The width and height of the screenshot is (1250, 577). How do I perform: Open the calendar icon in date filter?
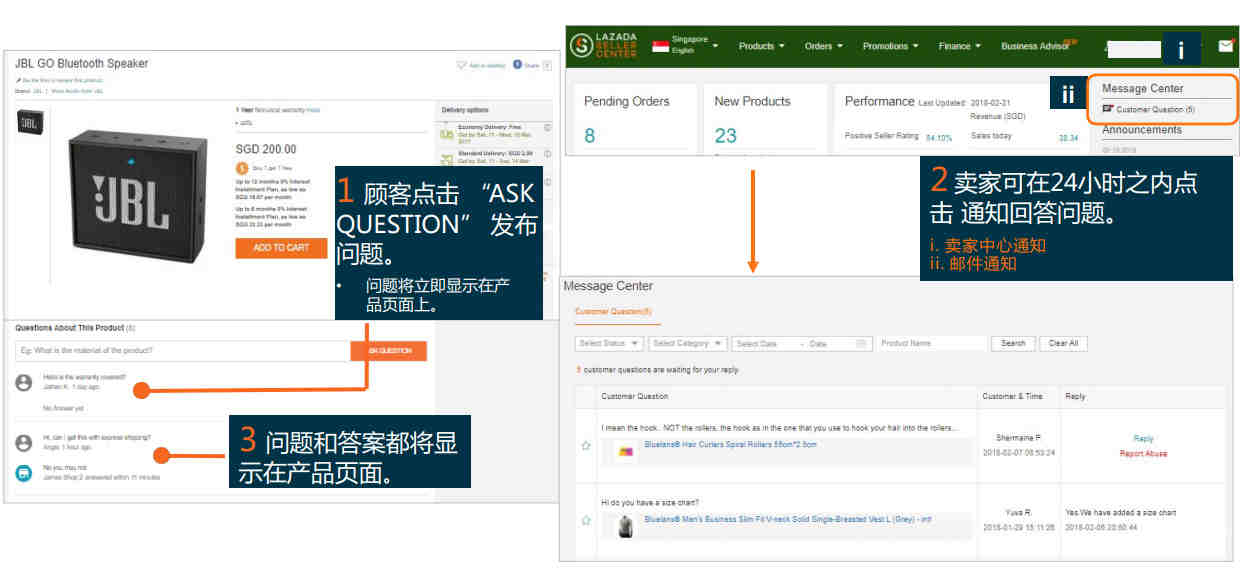[861, 344]
